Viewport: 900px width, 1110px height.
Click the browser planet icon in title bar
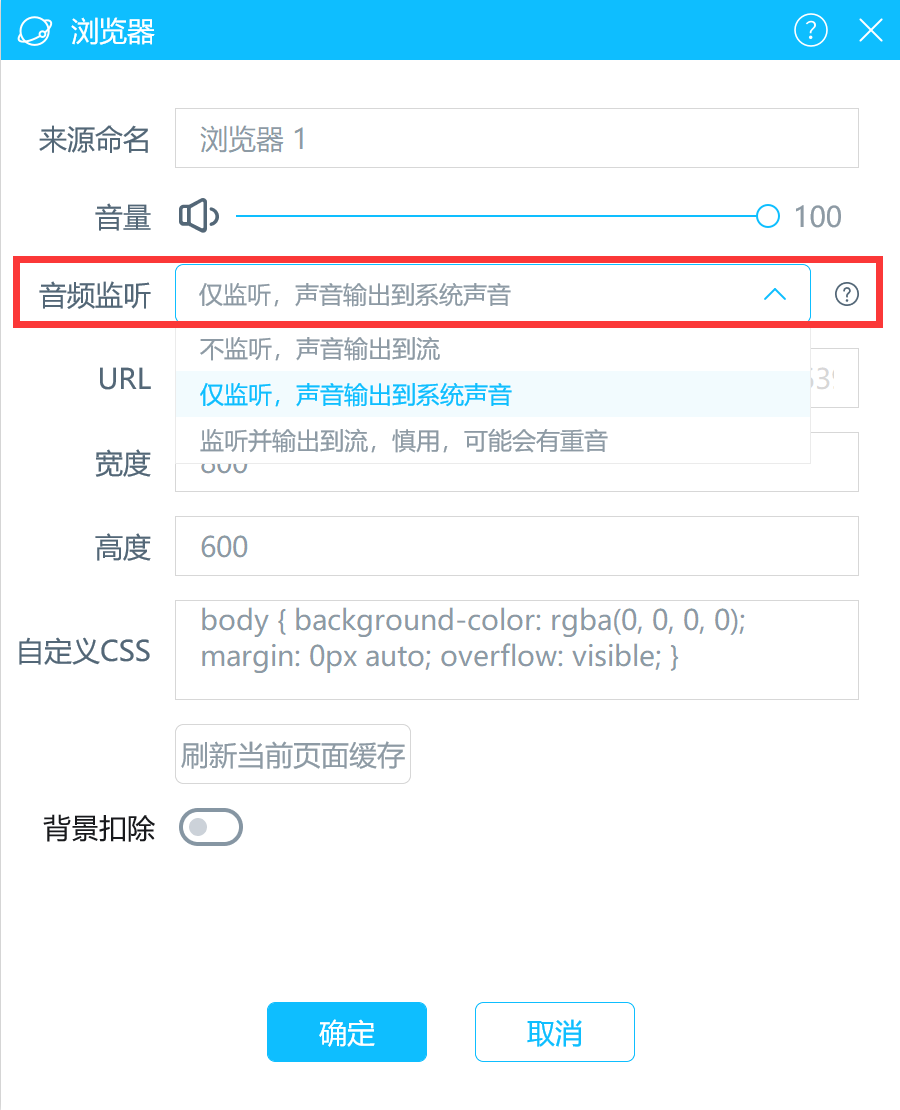(x=35, y=31)
